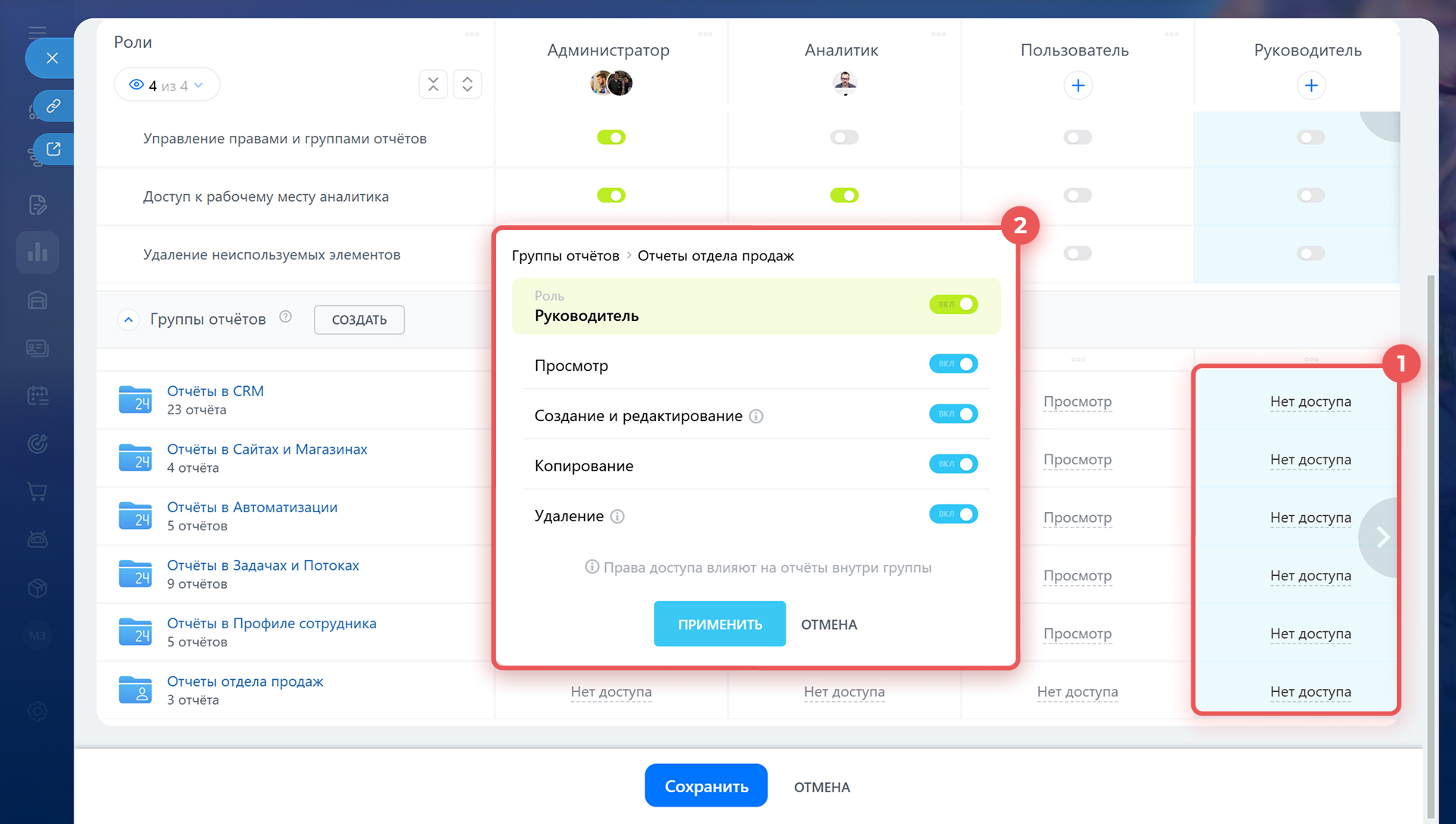Viewport: 1456px width, 824px height.
Task: Disable Копирование permission switch
Action: pyautogui.click(x=953, y=464)
